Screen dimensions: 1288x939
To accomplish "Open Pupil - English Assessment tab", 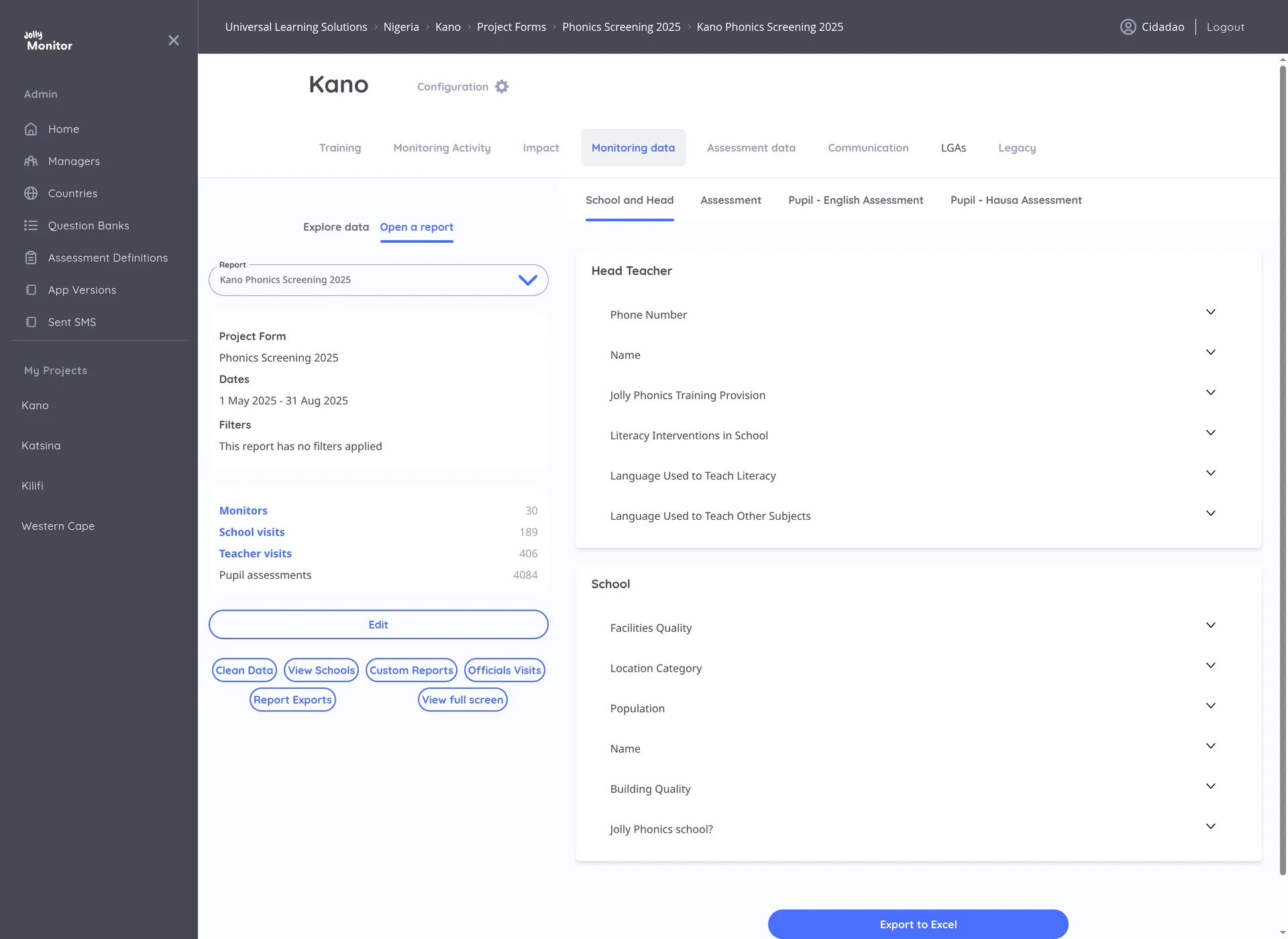I will pyautogui.click(x=855, y=200).
